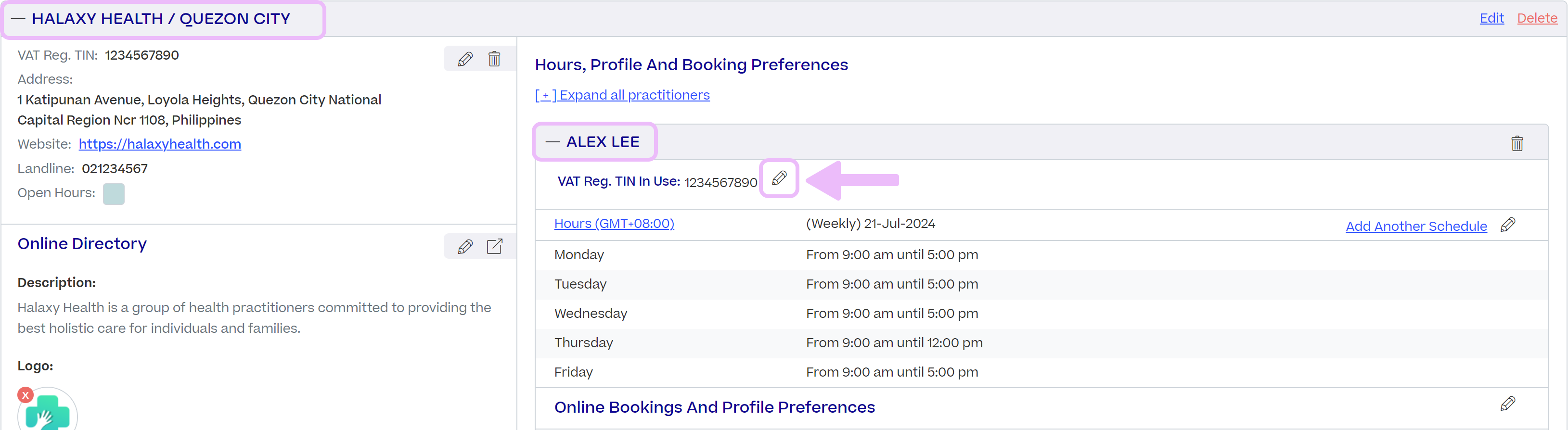Image resolution: width=1568 pixels, height=430 pixels.
Task: Select the Landline number 021234567
Action: click(115, 168)
